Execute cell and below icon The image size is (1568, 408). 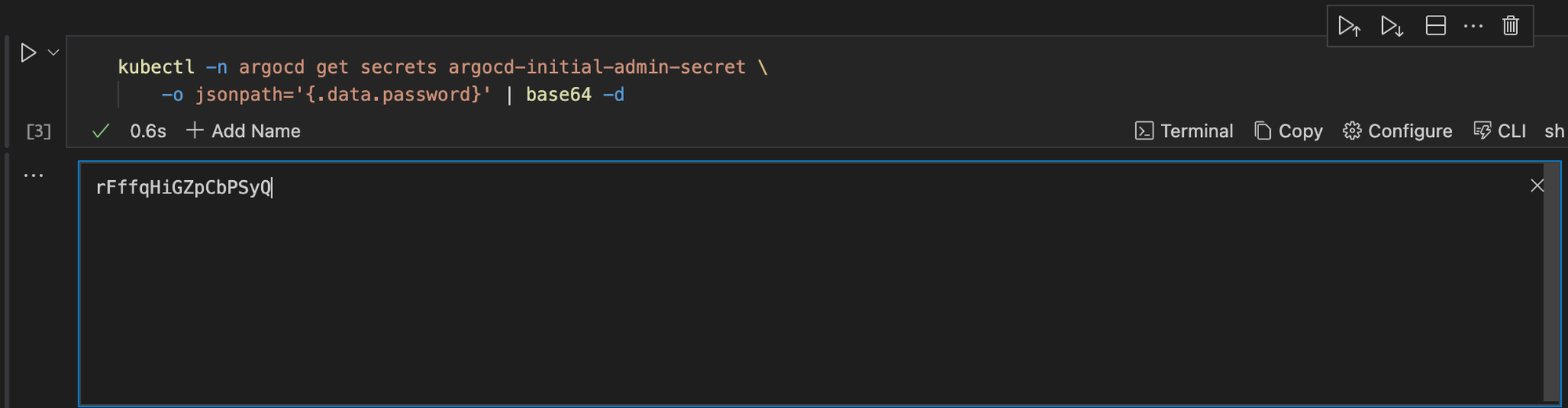pyautogui.click(x=1392, y=26)
